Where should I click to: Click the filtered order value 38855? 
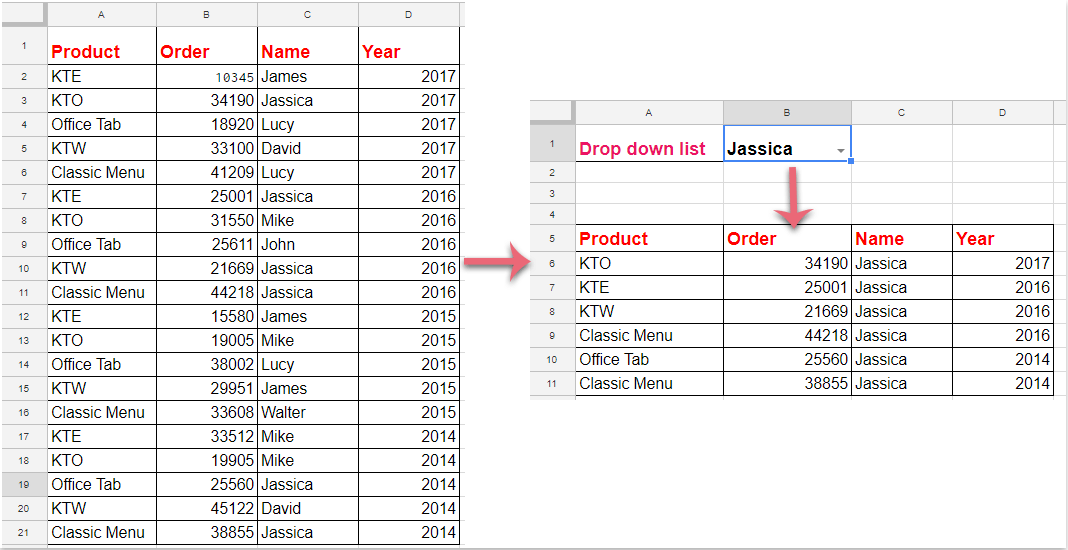[x=787, y=384]
